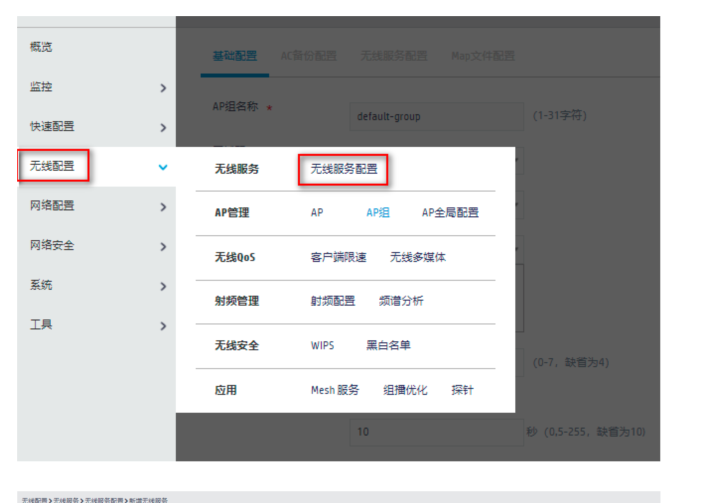Image resolution: width=712 pixels, height=503 pixels.
Task: Expand the 工具 chevron arrow
Action: [x=163, y=326]
